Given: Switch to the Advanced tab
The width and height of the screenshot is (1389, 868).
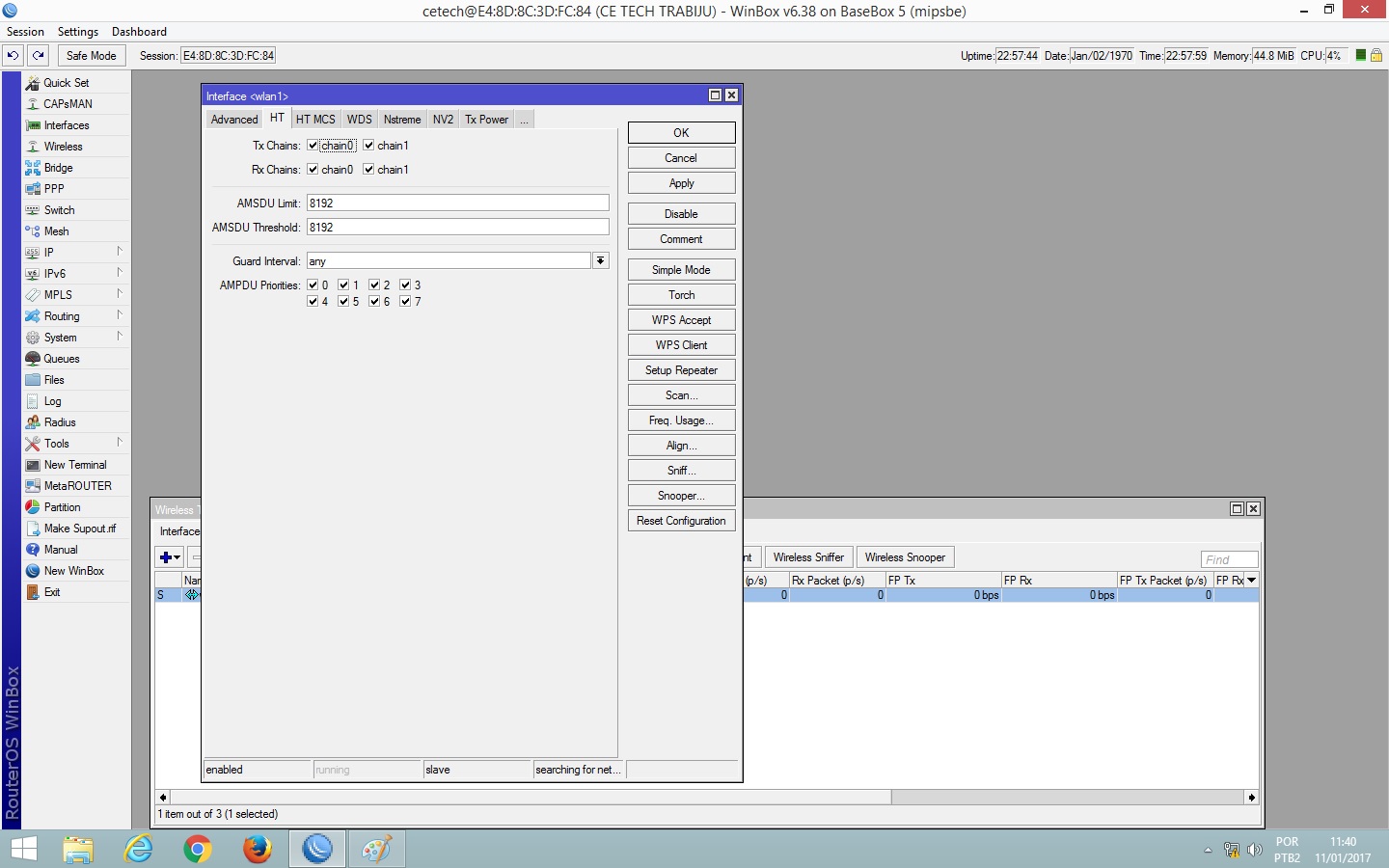Looking at the screenshot, I should pyautogui.click(x=234, y=120).
